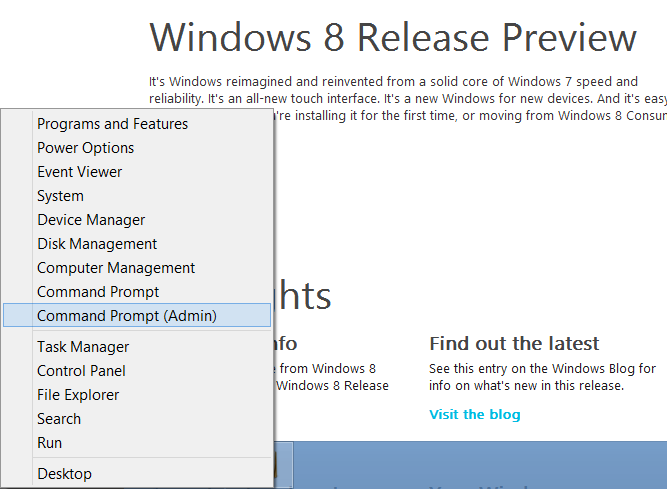Viewport: 667px width, 489px height.
Task: Click the Windows 8 Release Preview title
Action: click(x=393, y=37)
